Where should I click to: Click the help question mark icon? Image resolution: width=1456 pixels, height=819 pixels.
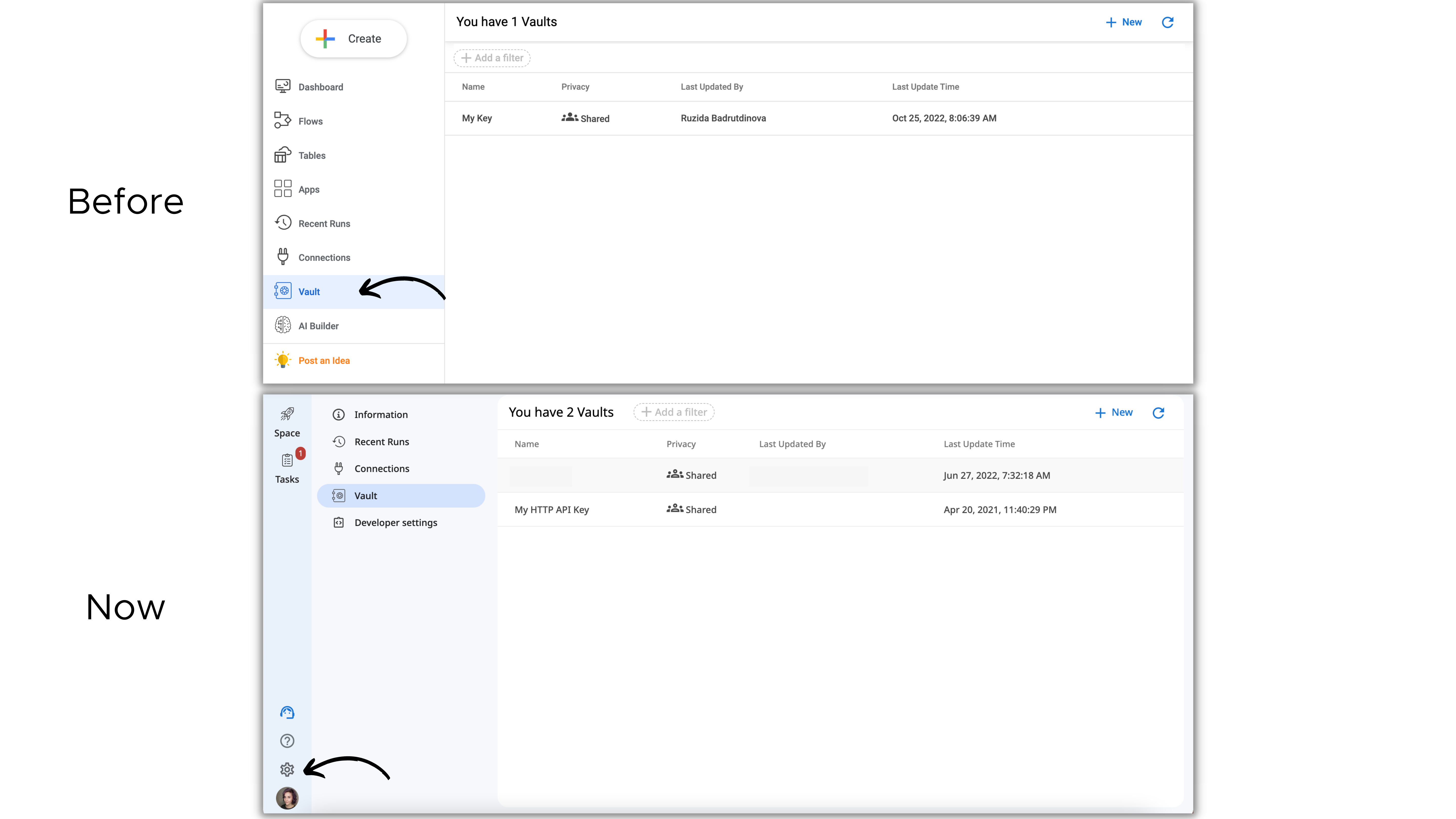tap(287, 740)
